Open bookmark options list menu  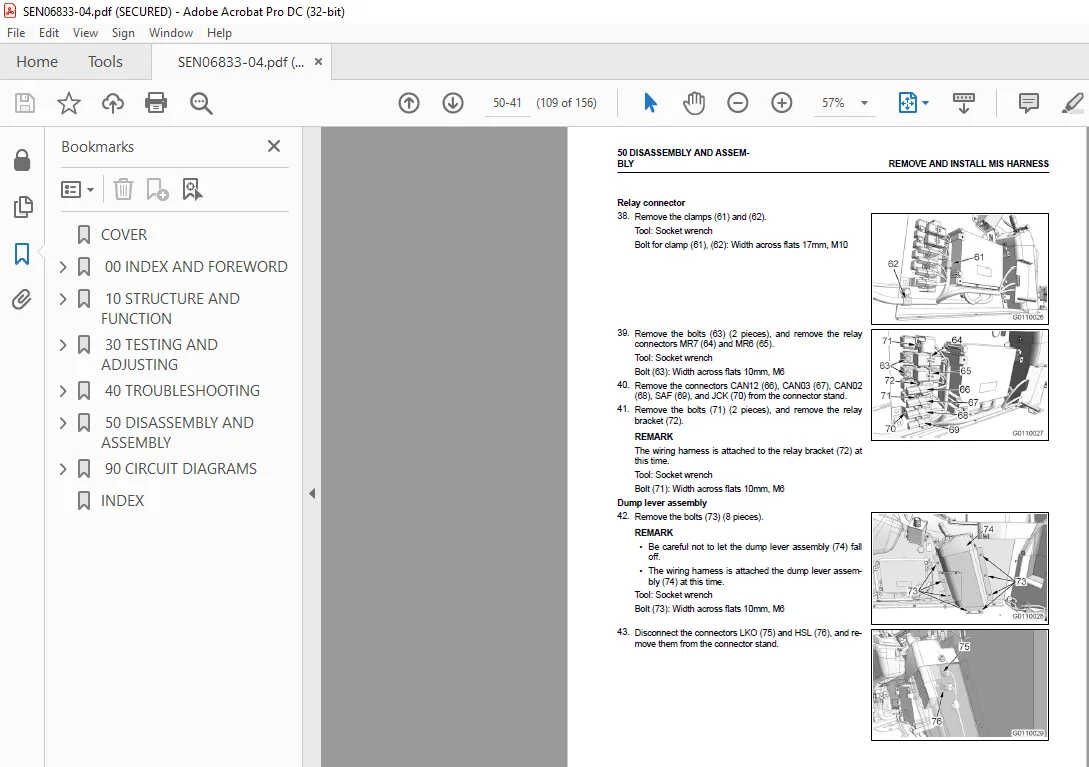point(78,189)
